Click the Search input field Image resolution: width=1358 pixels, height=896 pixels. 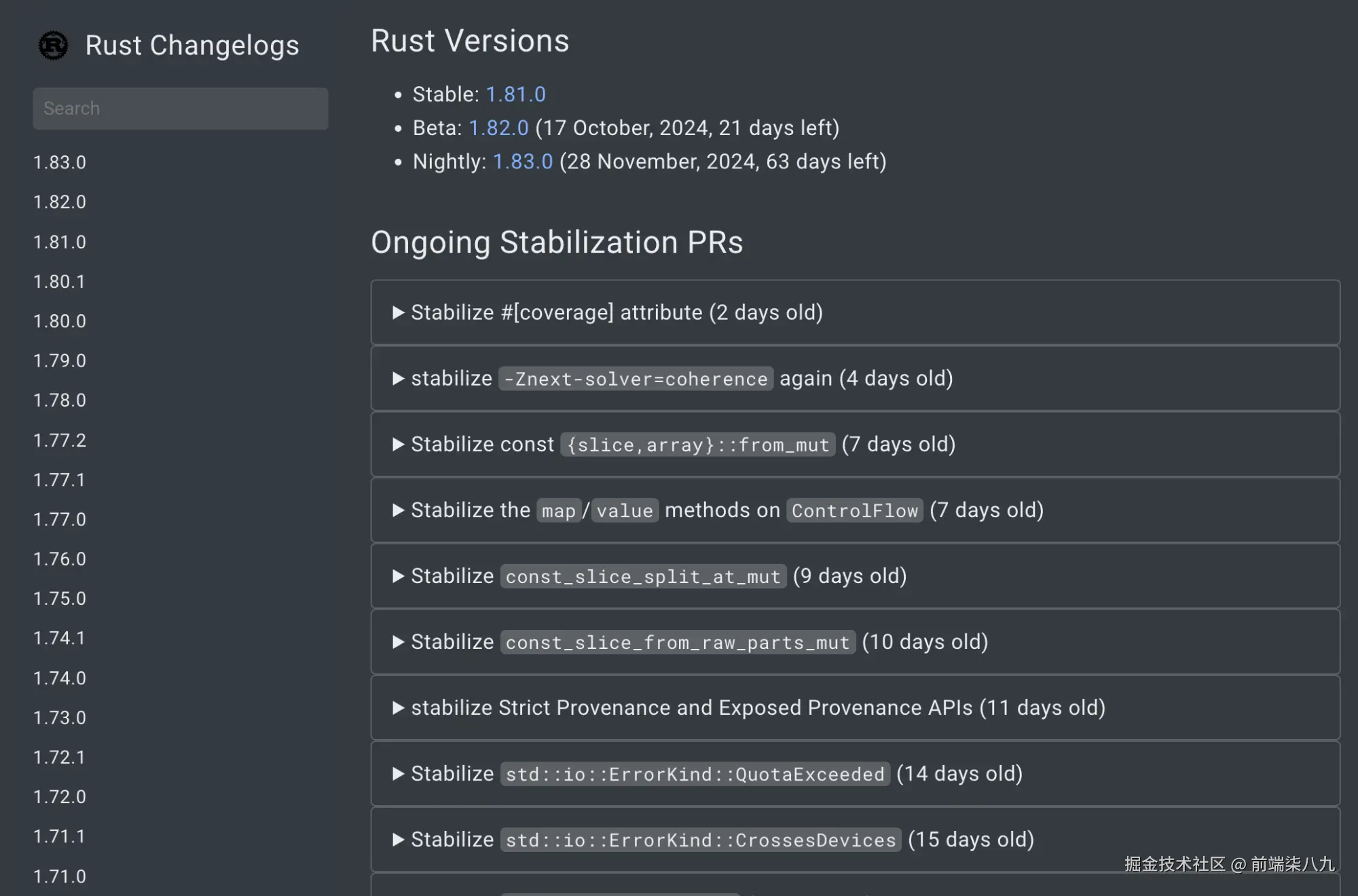pyautogui.click(x=180, y=109)
